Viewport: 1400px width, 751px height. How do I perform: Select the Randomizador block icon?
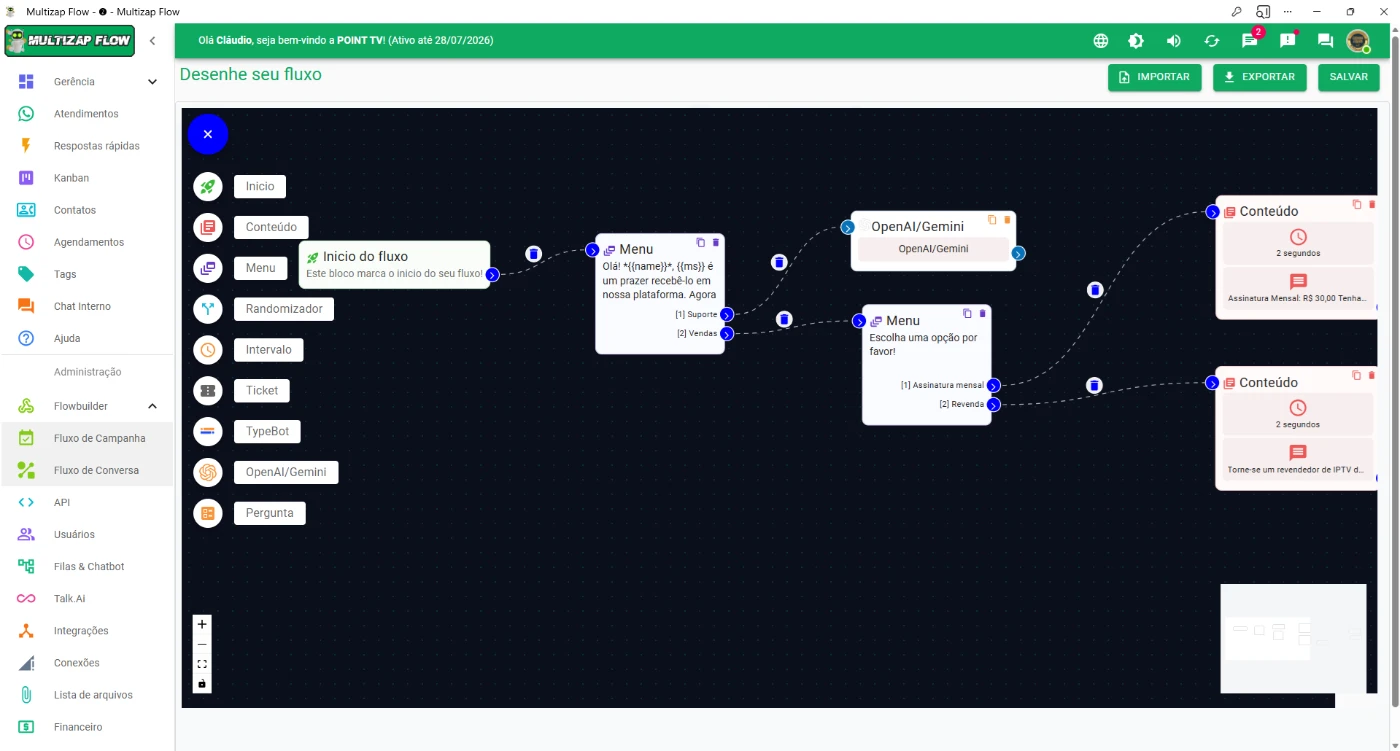tap(208, 309)
